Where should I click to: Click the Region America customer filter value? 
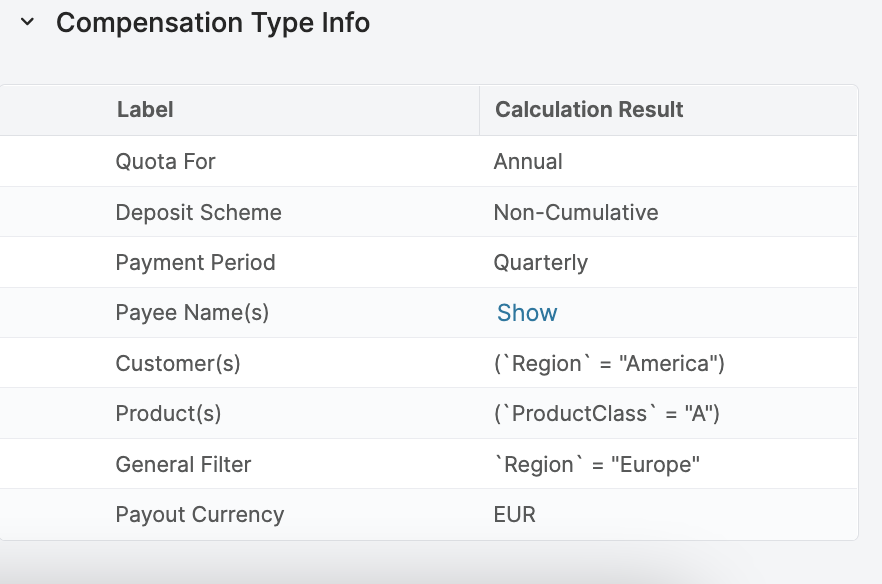tap(609, 364)
